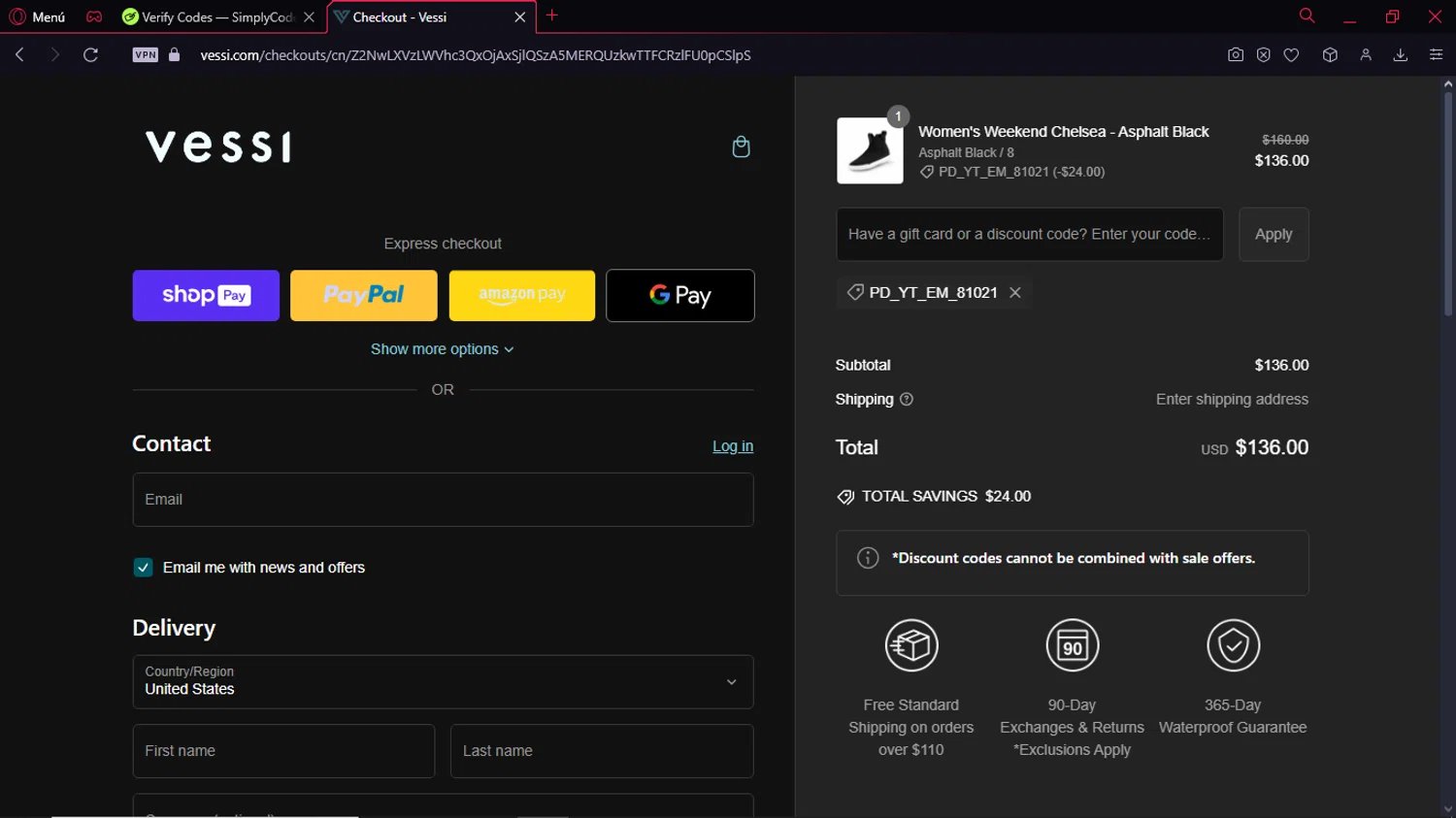
Task: Pay with PayPal
Action: pos(364,295)
